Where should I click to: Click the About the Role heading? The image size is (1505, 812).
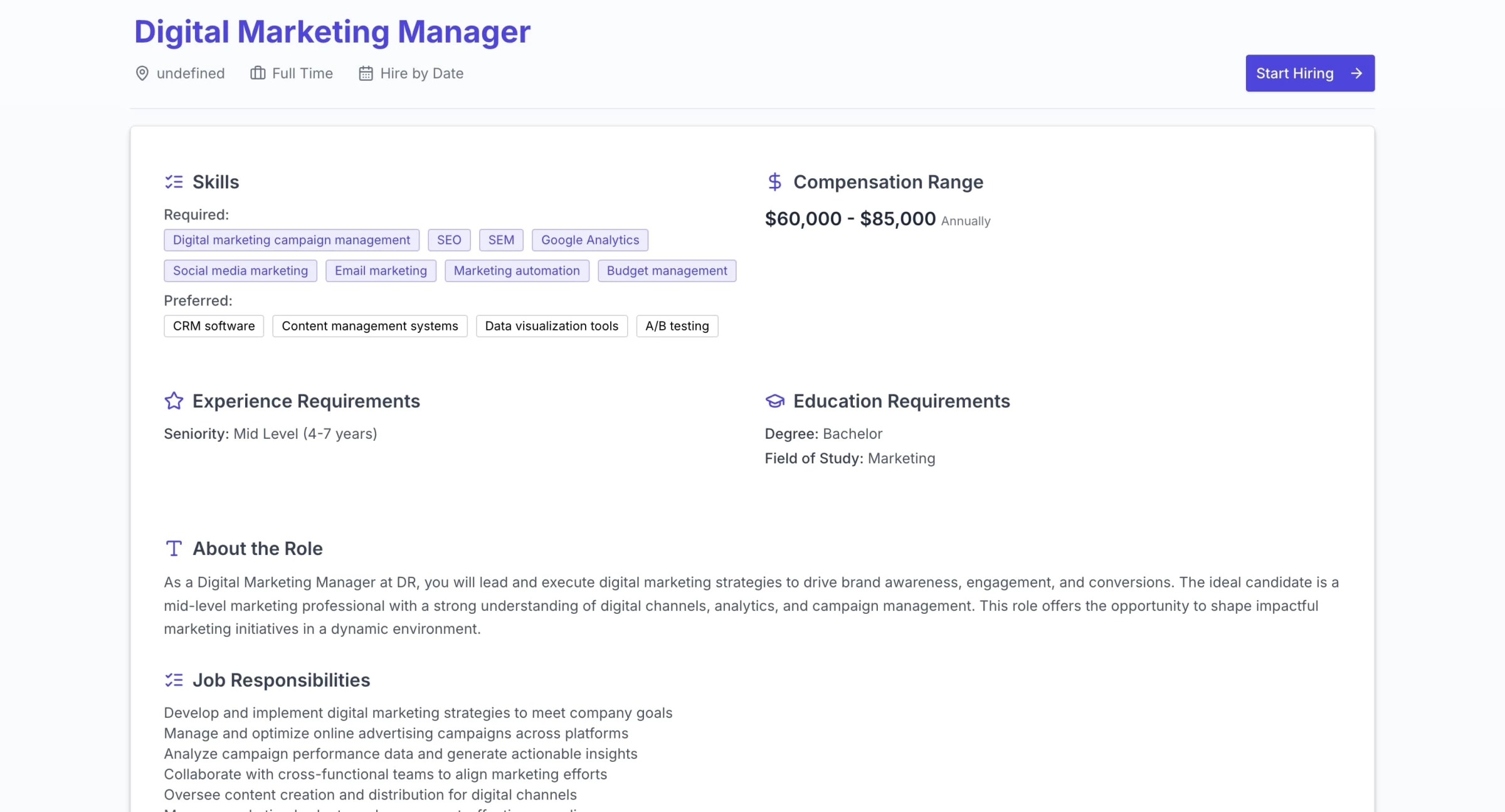click(258, 548)
